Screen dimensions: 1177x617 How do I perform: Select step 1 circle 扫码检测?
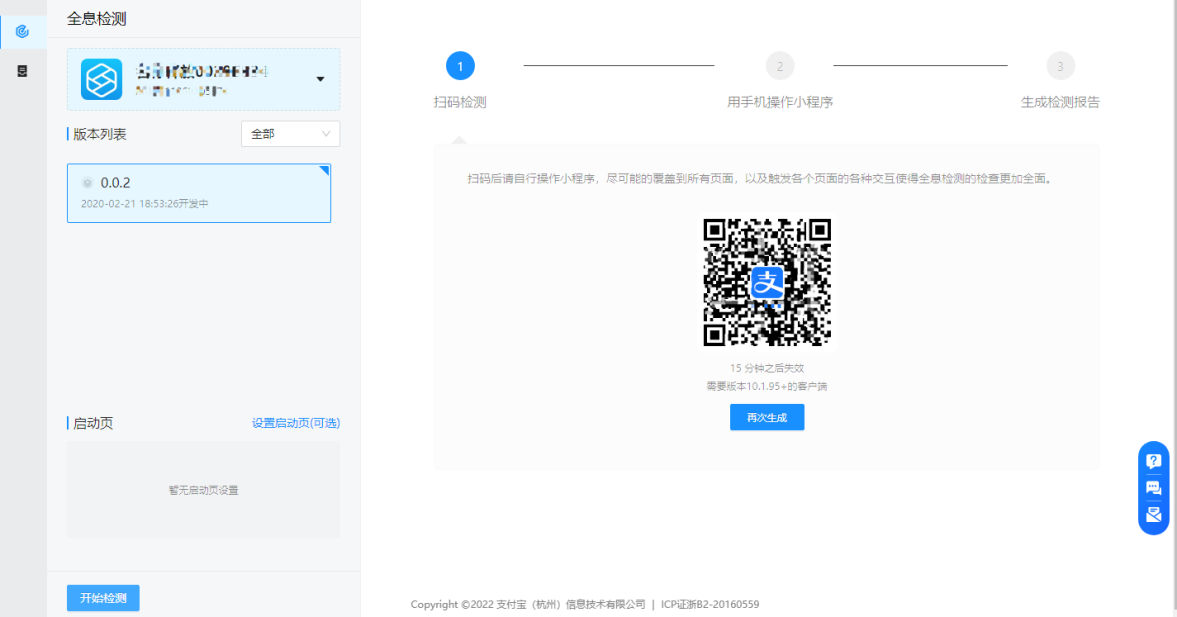[460, 66]
